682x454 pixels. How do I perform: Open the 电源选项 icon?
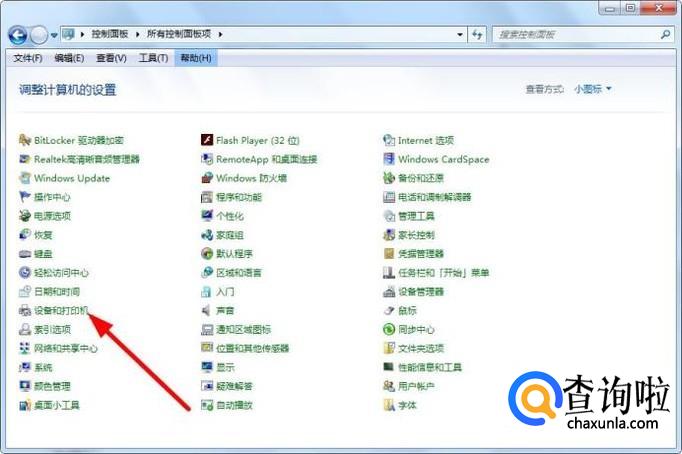[25, 216]
